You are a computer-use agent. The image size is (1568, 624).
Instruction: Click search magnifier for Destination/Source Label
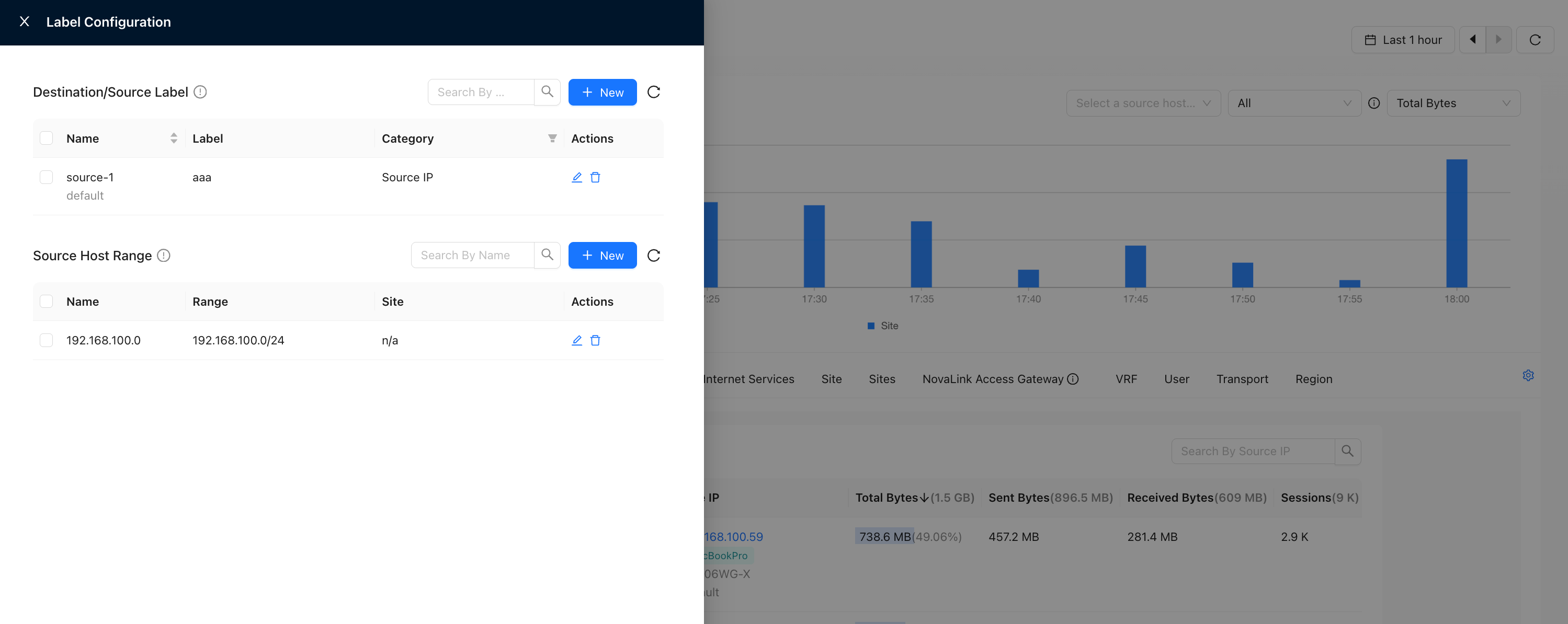click(547, 92)
